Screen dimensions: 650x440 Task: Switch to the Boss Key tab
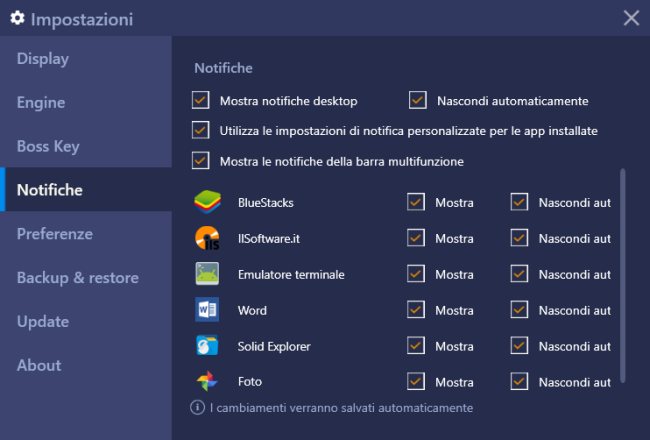tap(86, 146)
